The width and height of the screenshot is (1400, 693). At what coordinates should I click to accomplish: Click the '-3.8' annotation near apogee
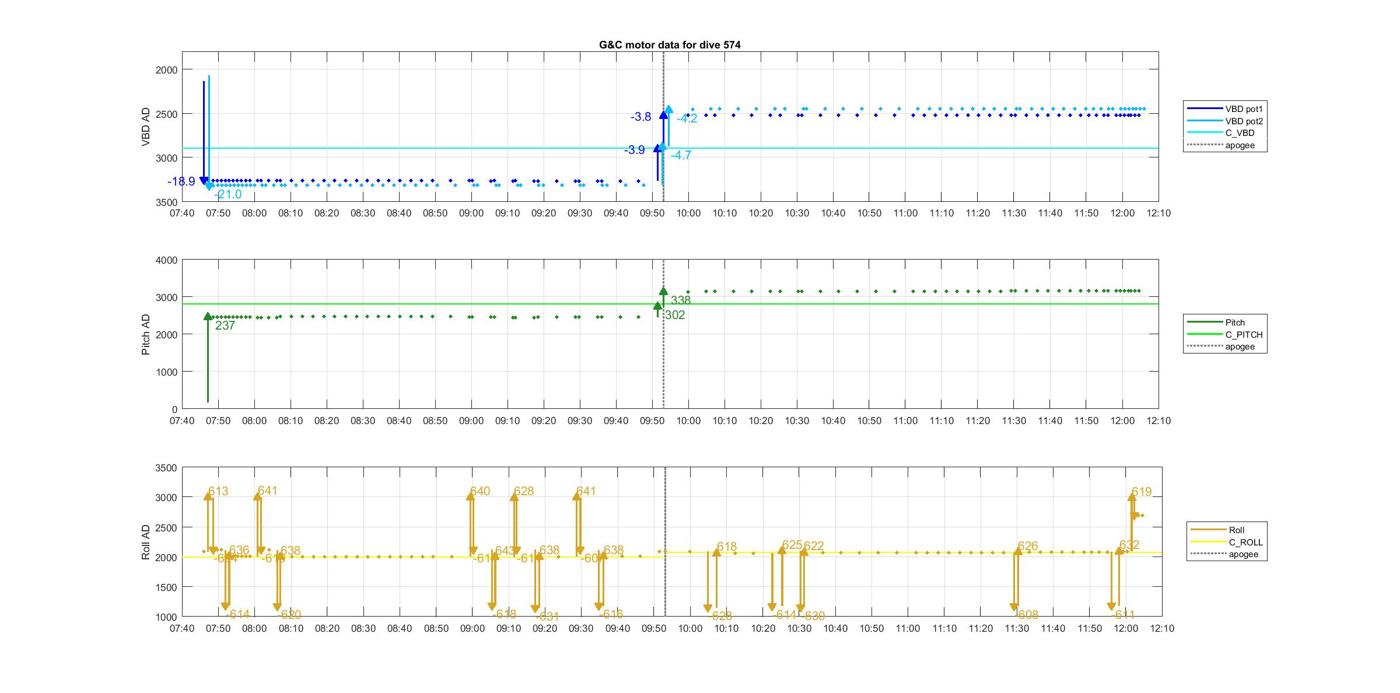641,117
